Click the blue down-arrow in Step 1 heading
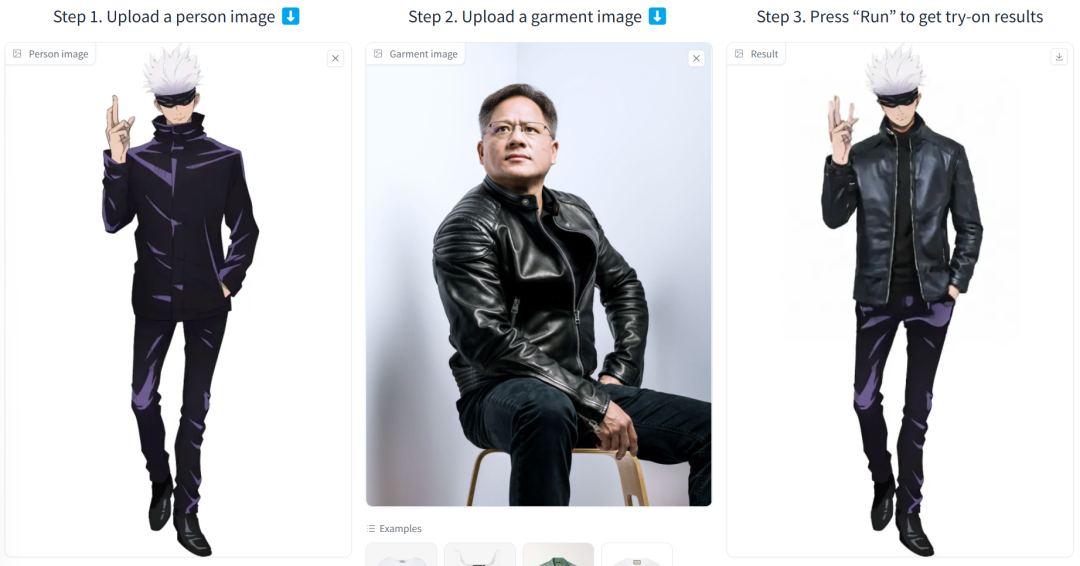The height and width of the screenshot is (566, 1080). [x=290, y=16]
